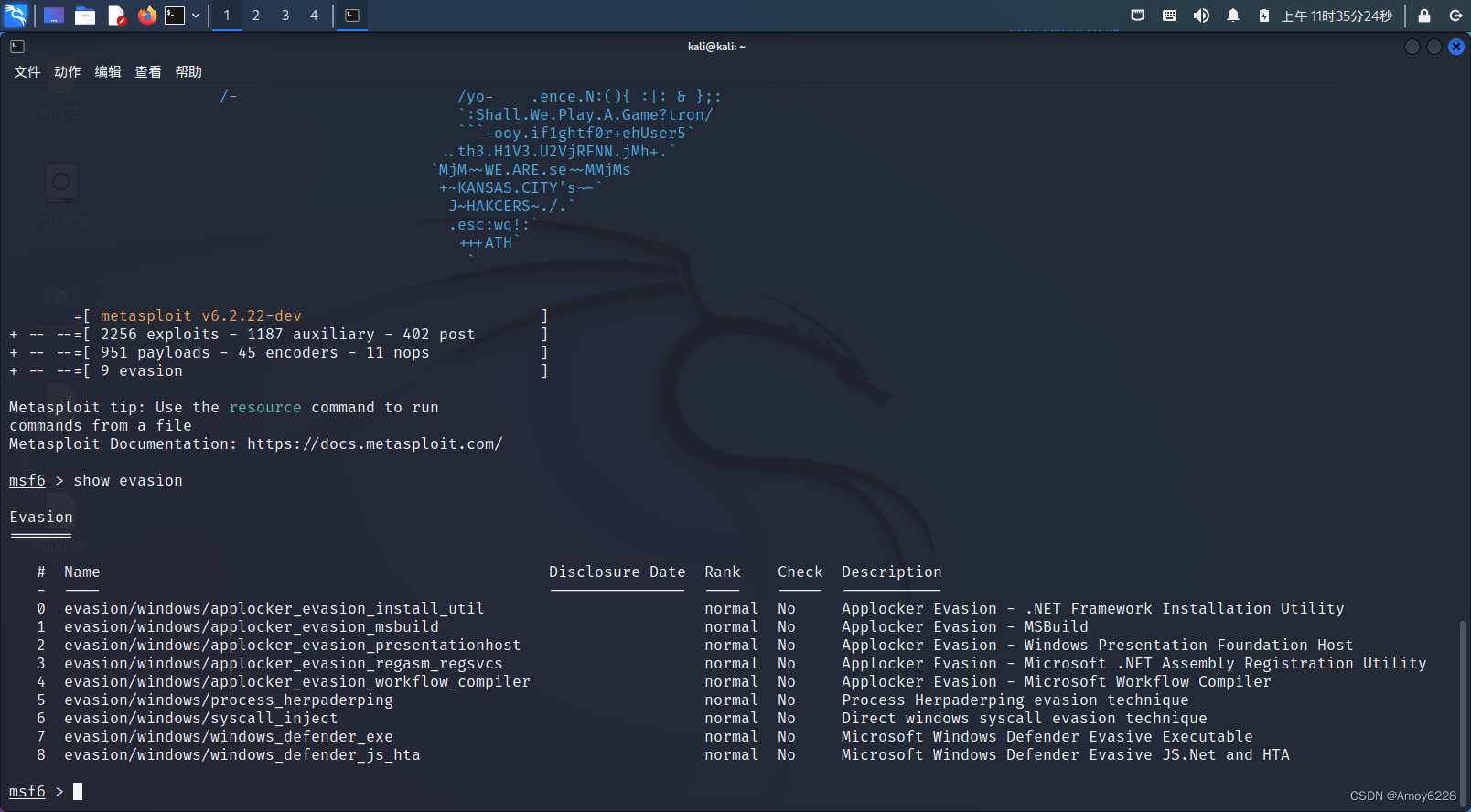Click the '9 evasion' banner line
Viewport: 1471px width, 812px height.
point(142,371)
